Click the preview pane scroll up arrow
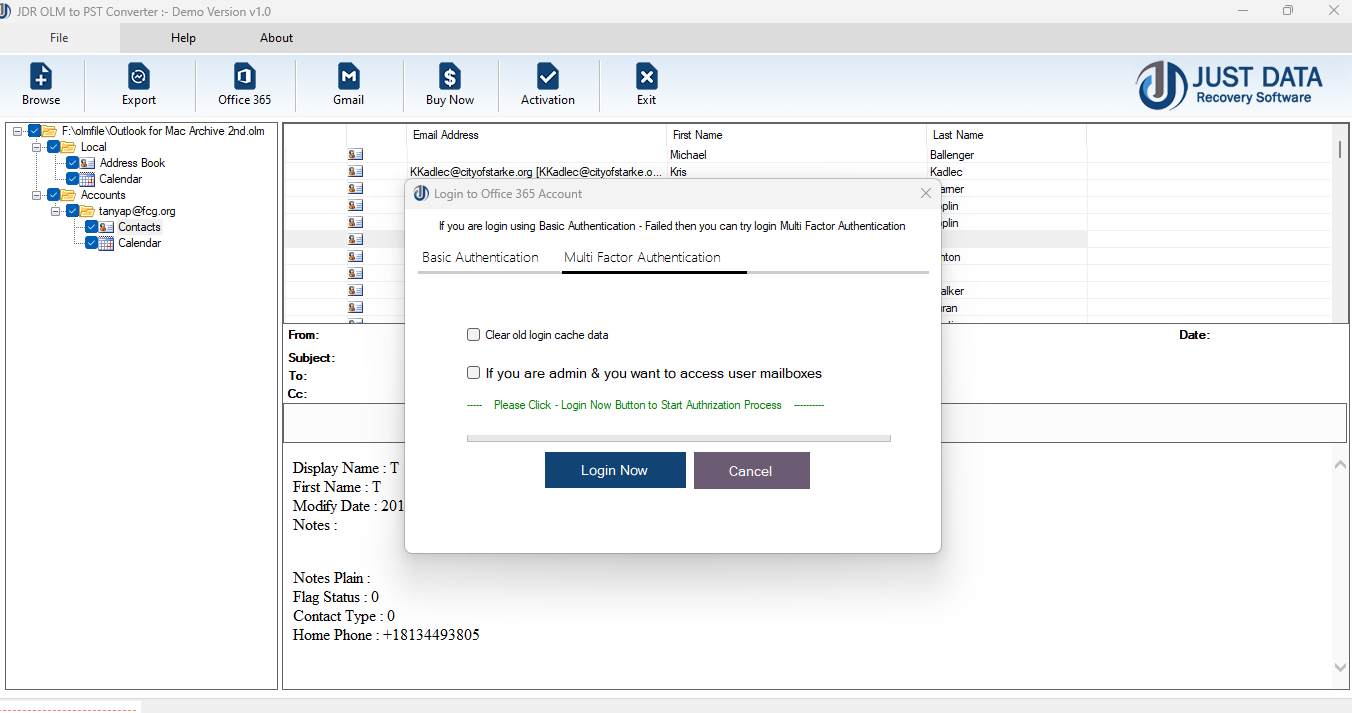 point(1340,465)
